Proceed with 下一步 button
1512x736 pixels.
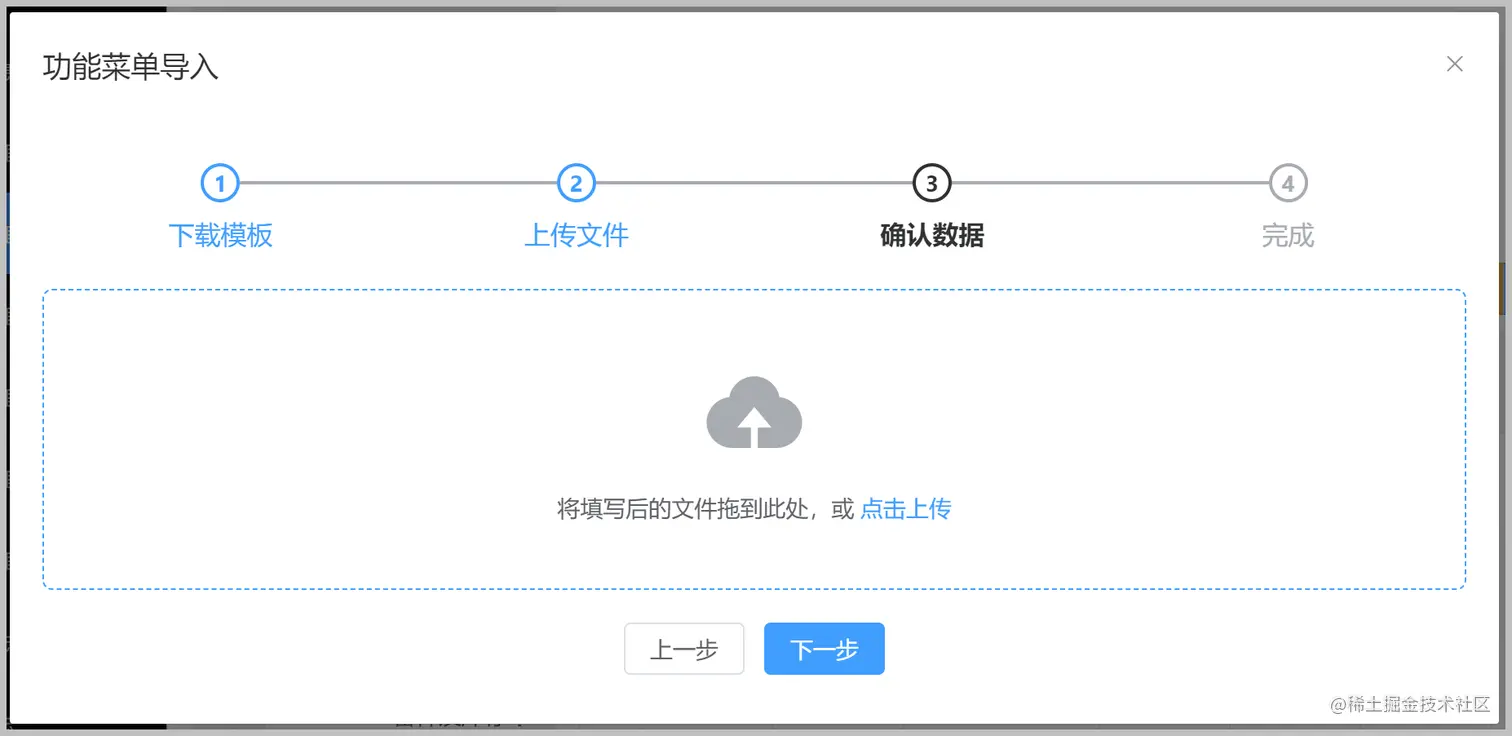click(x=824, y=649)
